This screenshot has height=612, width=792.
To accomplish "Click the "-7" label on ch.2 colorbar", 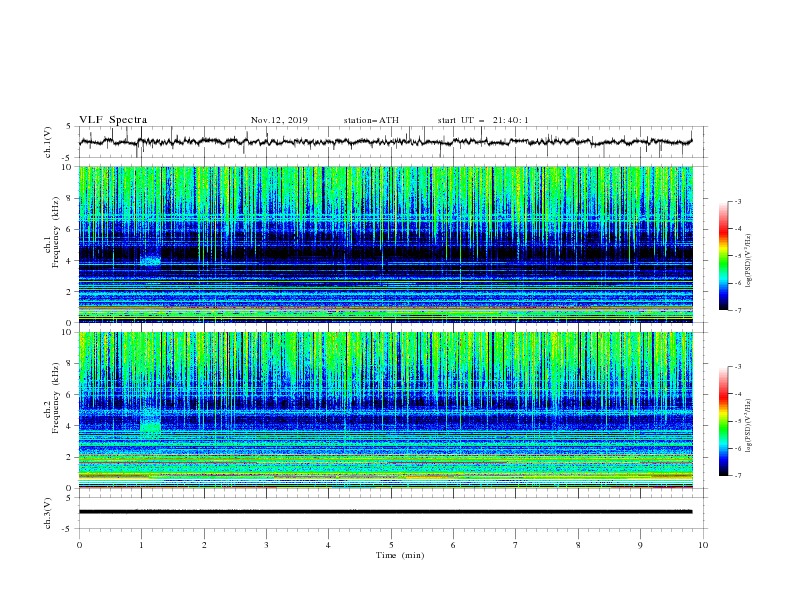I will 737,475.
